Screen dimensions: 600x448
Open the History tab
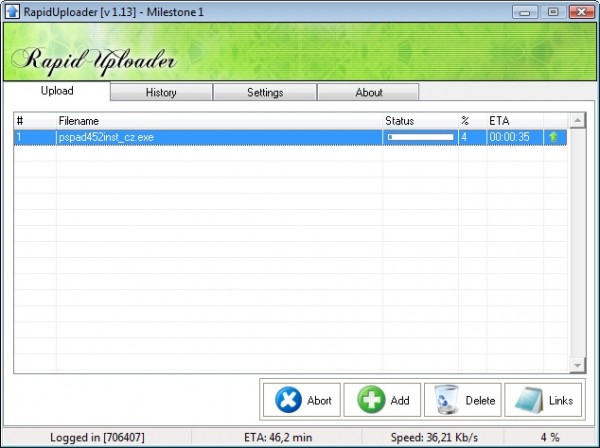[x=161, y=92]
